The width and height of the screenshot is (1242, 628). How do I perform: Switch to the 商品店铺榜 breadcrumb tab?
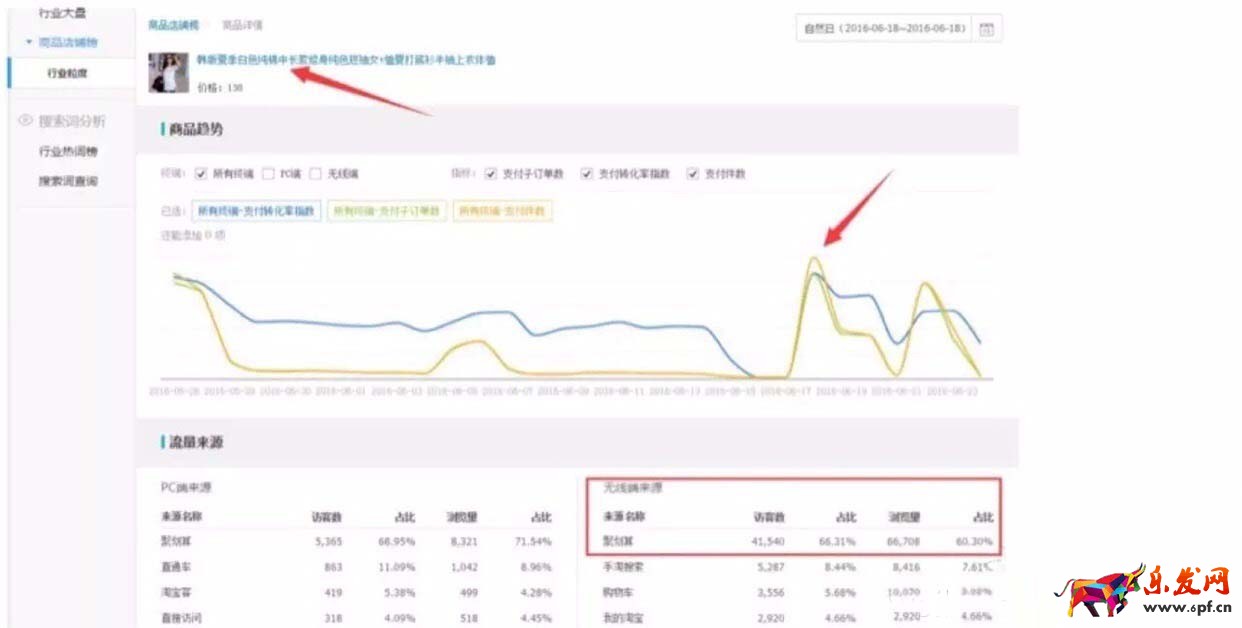click(x=173, y=24)
